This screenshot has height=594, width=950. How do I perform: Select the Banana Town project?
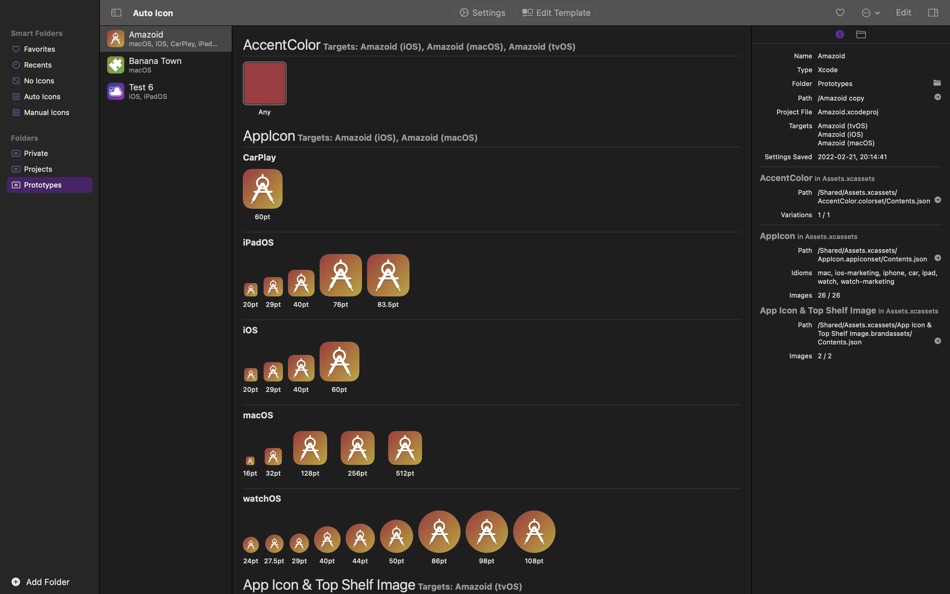[x=165, y=65]
